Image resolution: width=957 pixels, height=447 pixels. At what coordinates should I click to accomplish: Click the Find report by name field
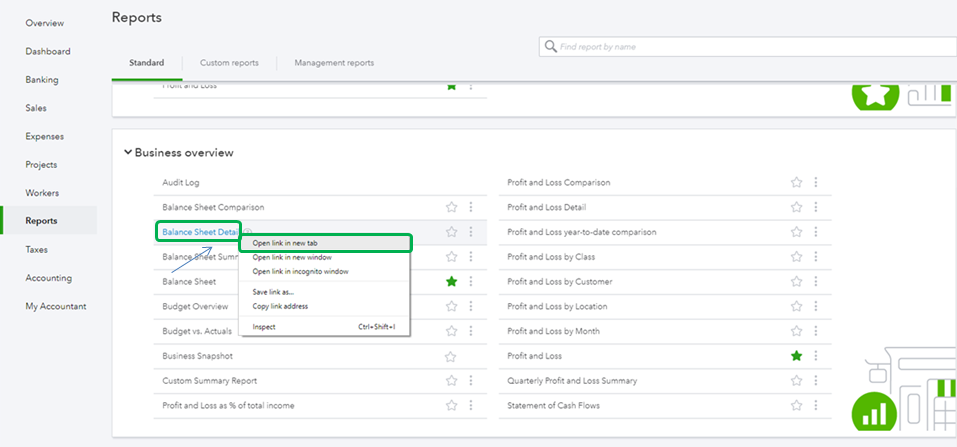pos(740,47)
